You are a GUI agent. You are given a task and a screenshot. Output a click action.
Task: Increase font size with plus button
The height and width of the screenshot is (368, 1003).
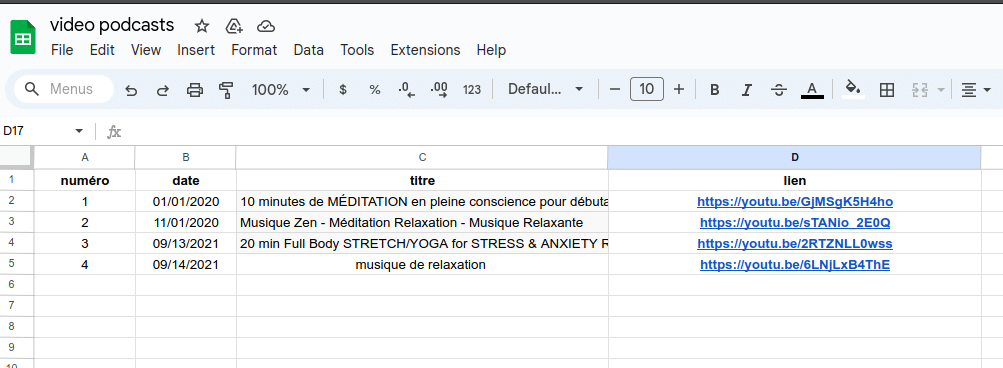point(679,90)
